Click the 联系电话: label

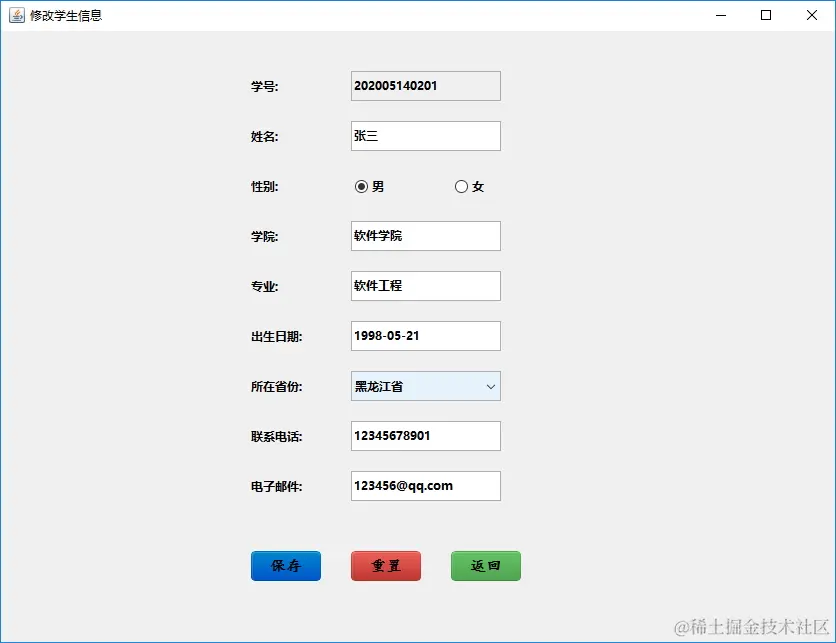(x=276, y=436)
